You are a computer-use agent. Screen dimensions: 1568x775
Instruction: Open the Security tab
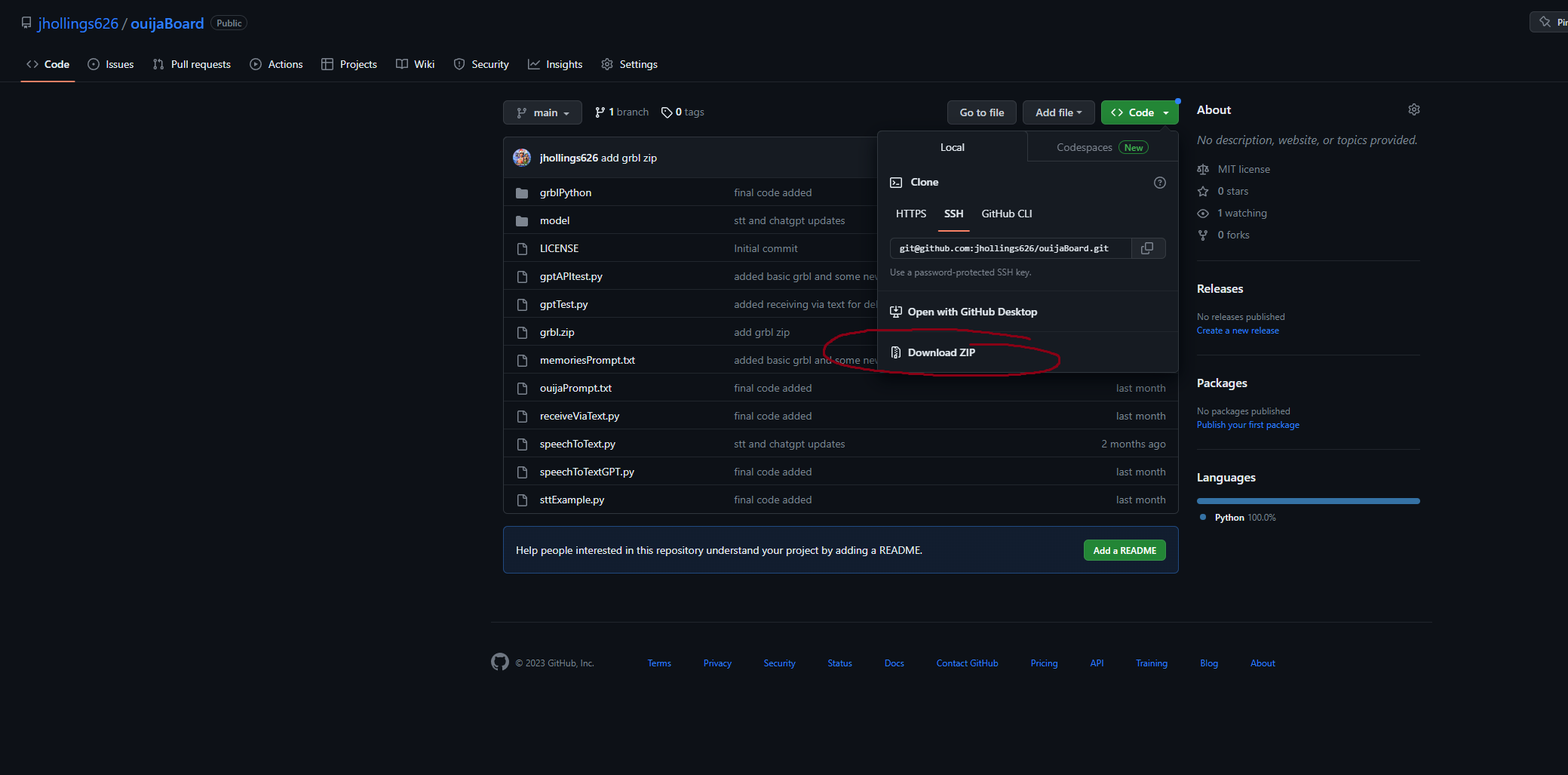481,64
